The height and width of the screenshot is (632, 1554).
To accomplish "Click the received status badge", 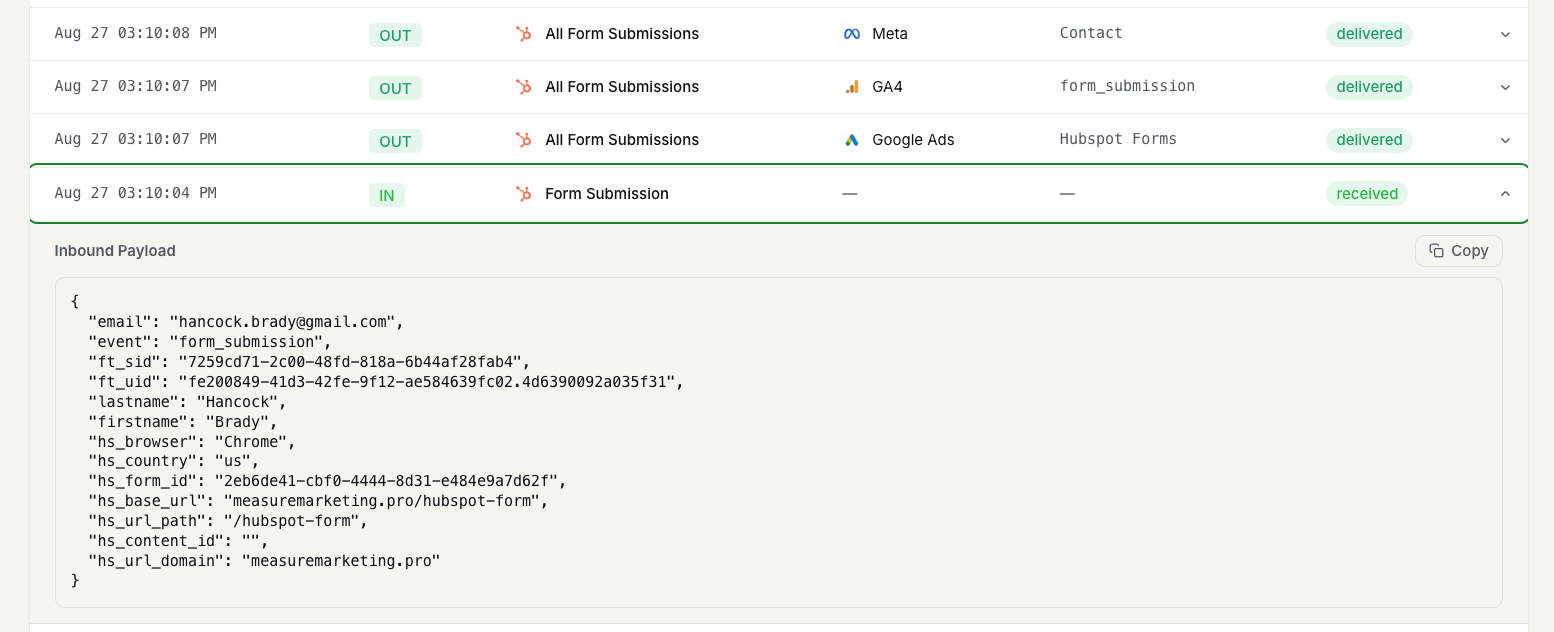I will pos(1367,194).
